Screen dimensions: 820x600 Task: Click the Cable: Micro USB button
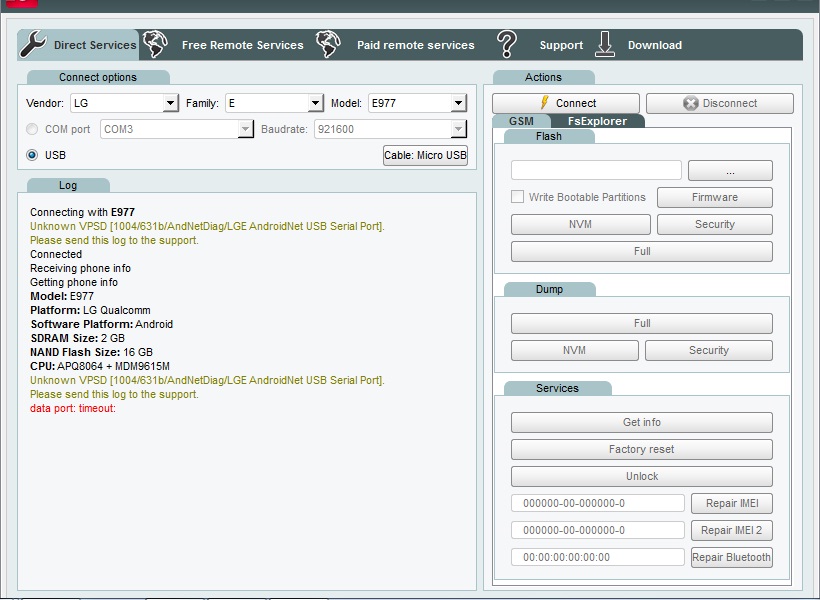tap(425, 155)
